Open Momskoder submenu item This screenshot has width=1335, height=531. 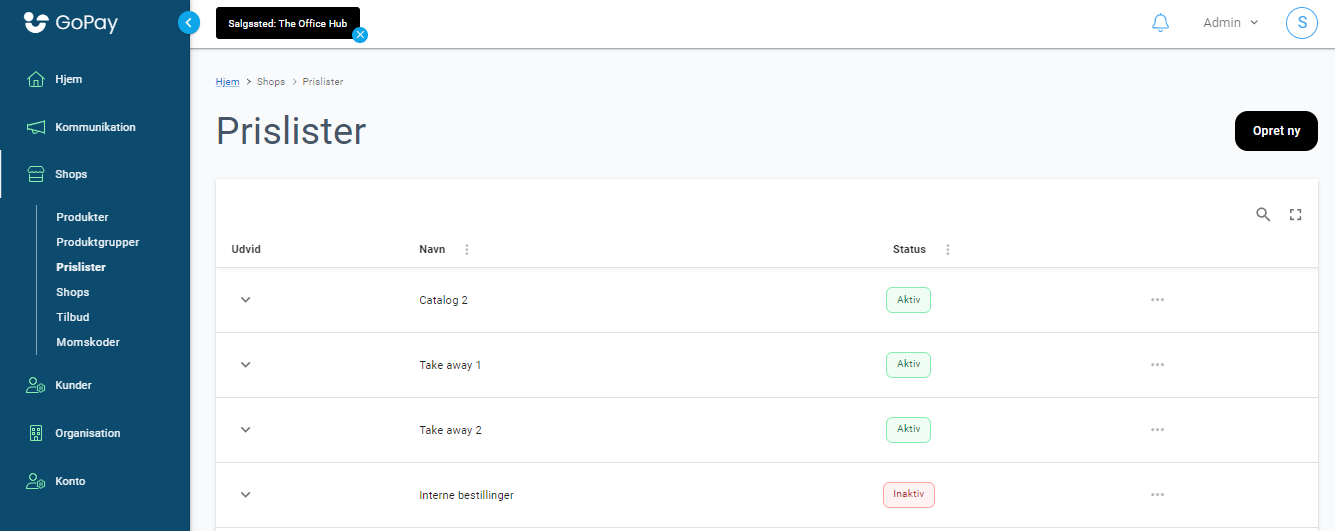click(x=88, y=342)
